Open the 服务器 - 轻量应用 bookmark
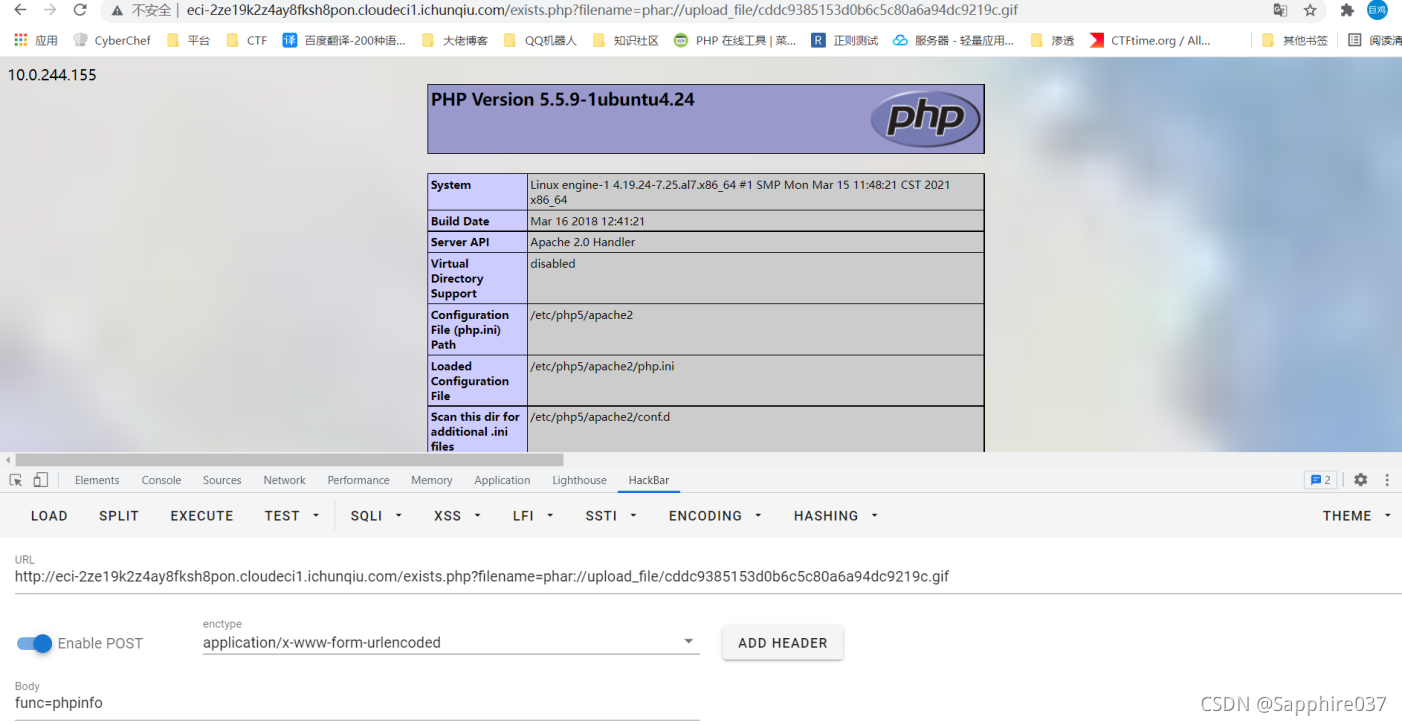Image resolution: width=1402 pixels, height=725 pixels. tap(953, 41)
